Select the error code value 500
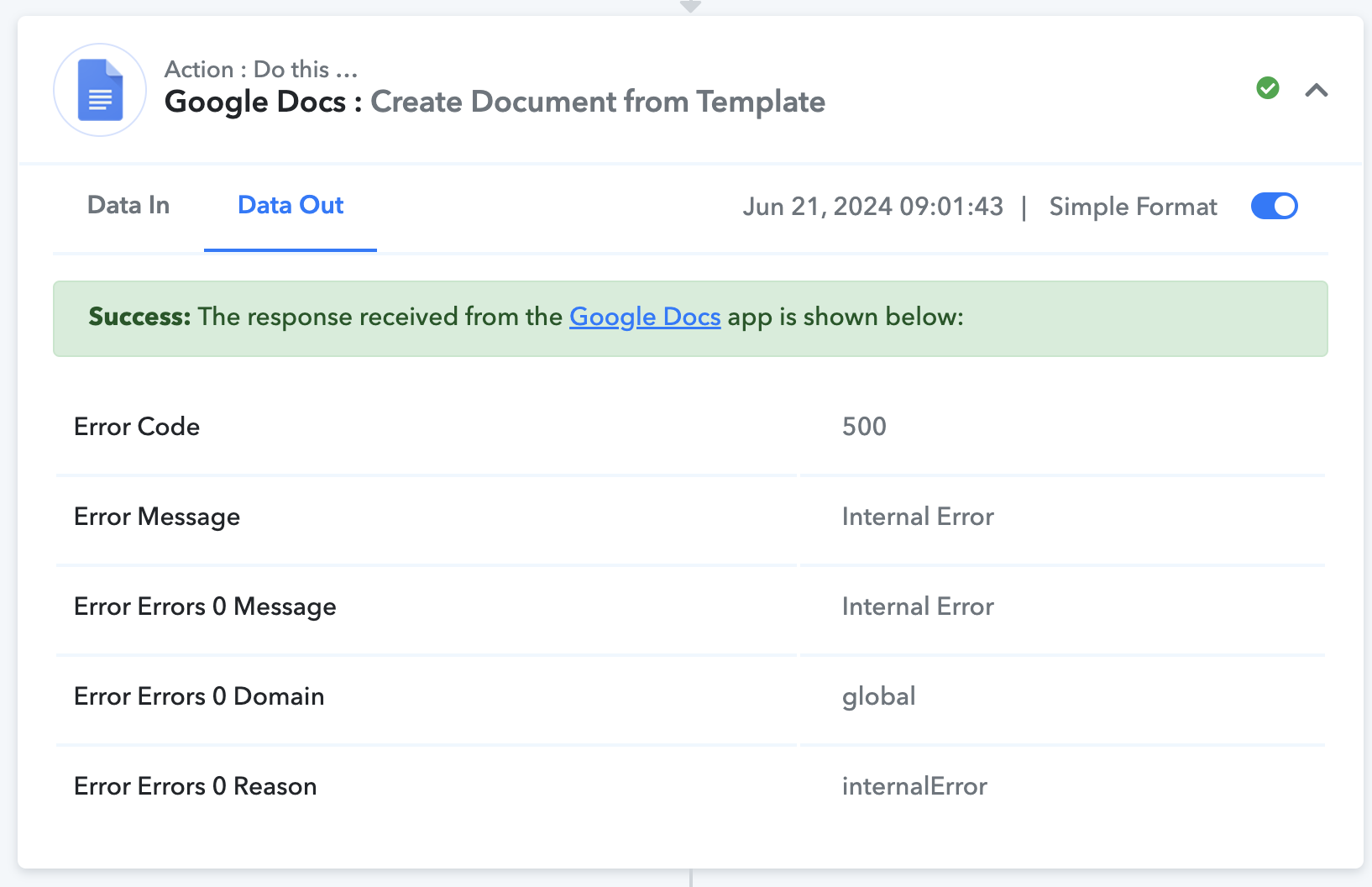This screenshot has width=1372, height=887. tap(864, 427)
